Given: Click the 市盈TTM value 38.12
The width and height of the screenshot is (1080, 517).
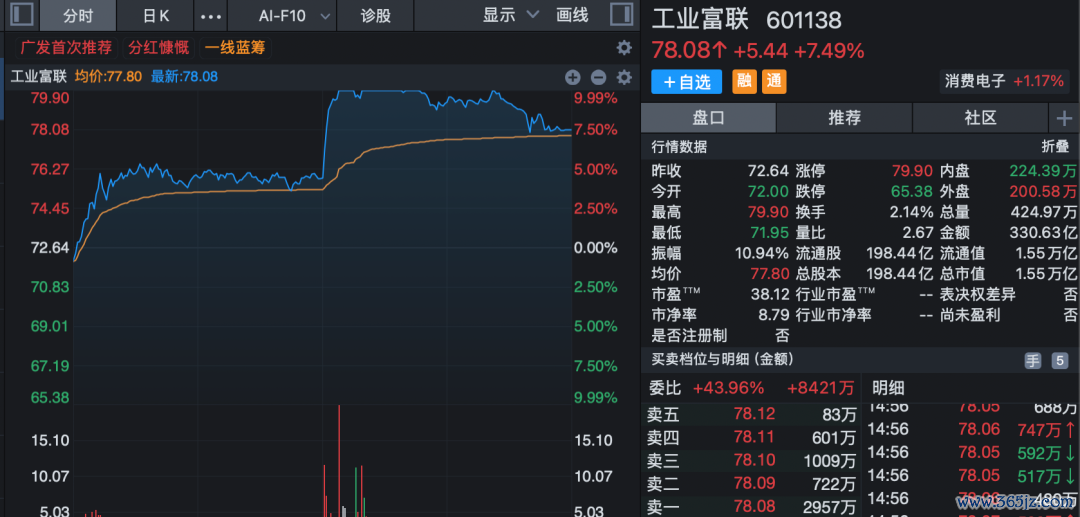Looking at the screenshot, I should 770,295.
